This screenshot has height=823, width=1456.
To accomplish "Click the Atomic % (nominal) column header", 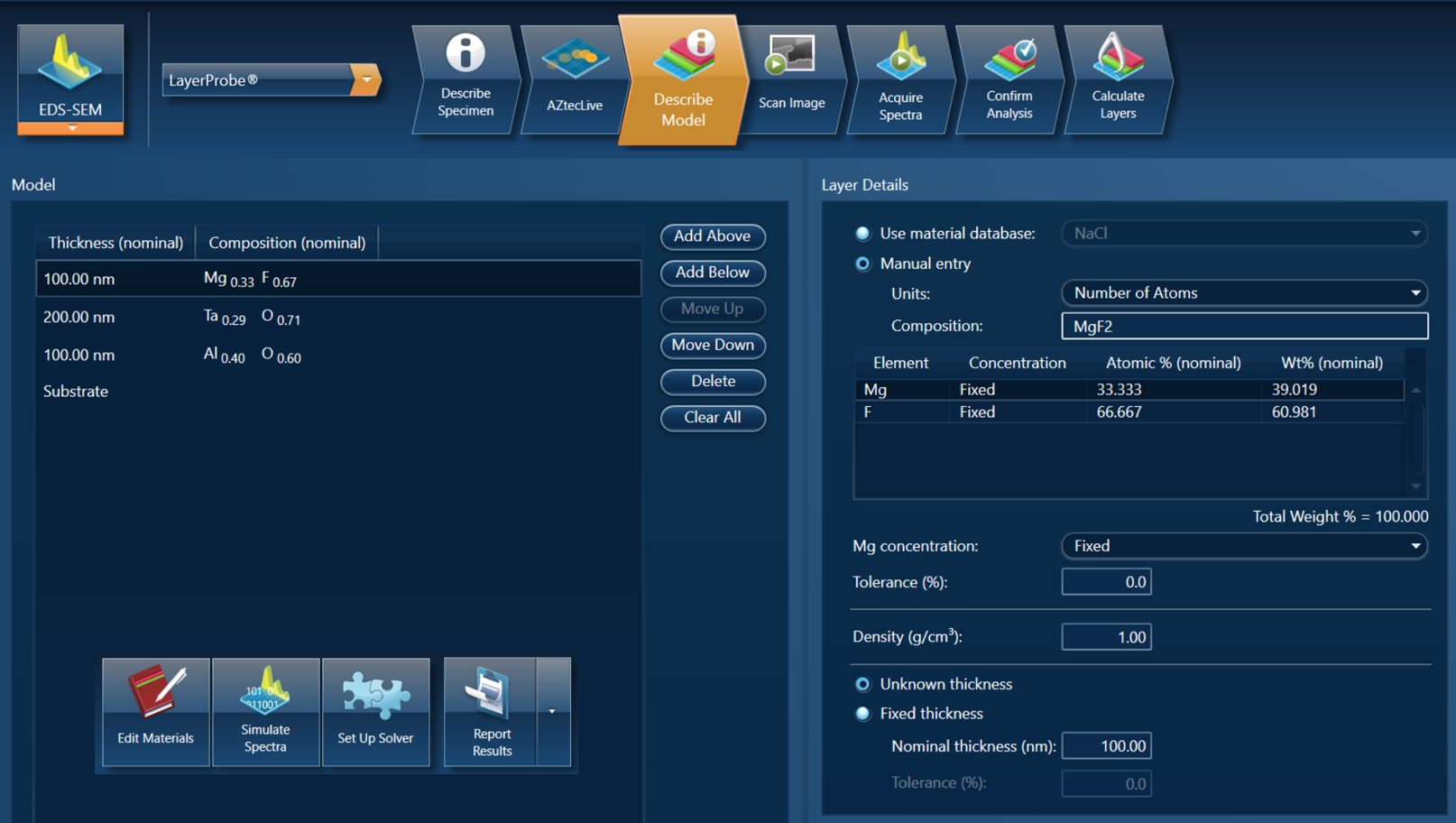I will pos(1173,363).
